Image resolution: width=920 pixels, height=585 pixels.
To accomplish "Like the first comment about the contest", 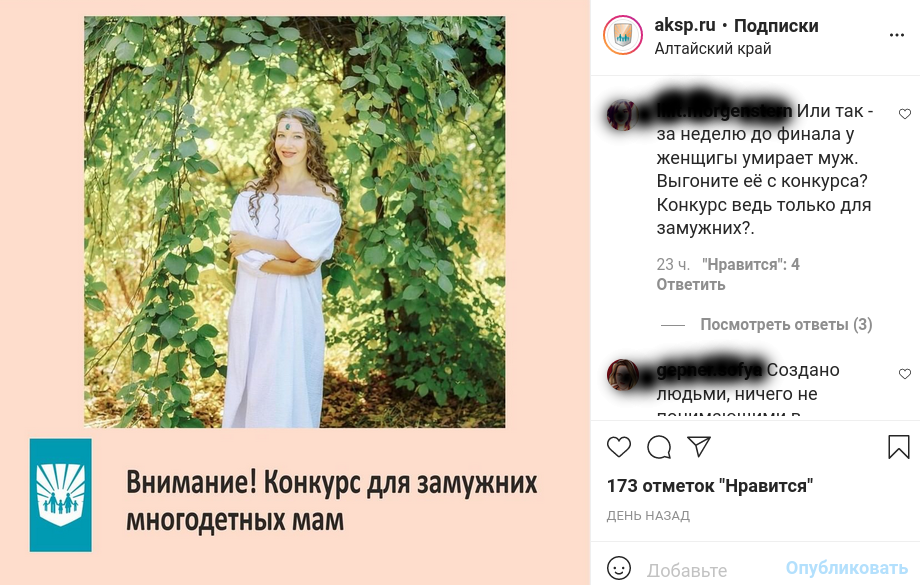I will tap(905, 114).
